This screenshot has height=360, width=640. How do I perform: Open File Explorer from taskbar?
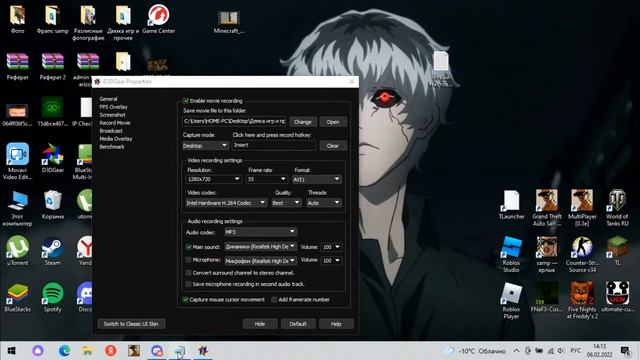click(x=87, y=351)
